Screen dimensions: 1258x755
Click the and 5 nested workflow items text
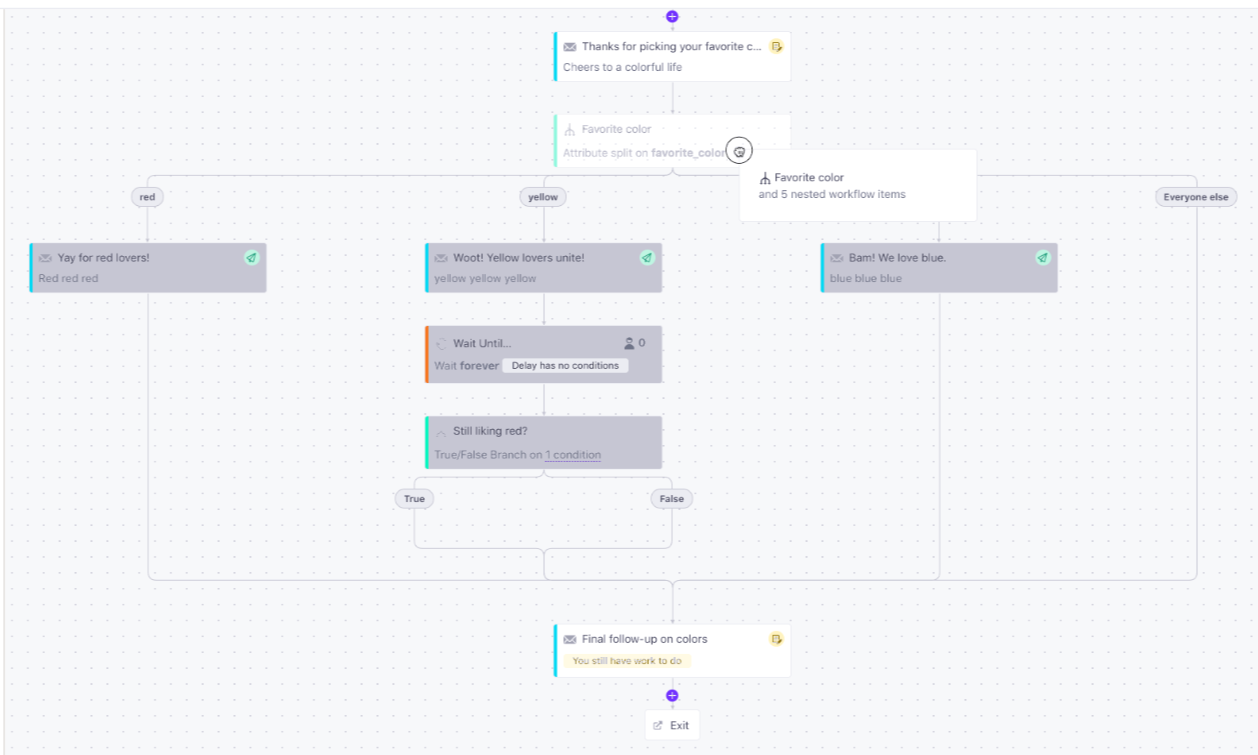[832, 194]
